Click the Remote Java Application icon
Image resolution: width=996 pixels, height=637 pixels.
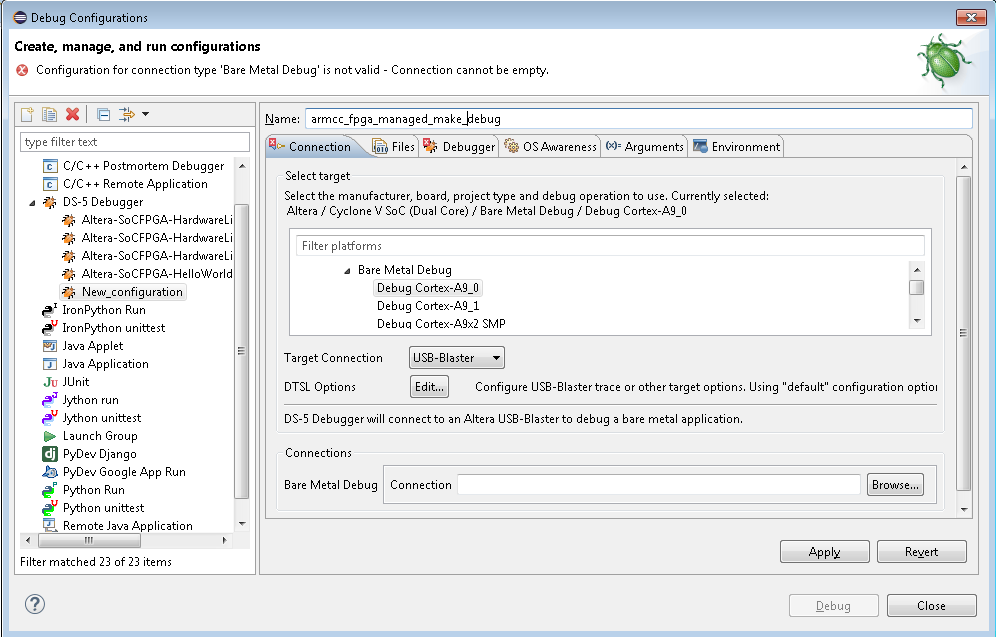coord(50,525)
